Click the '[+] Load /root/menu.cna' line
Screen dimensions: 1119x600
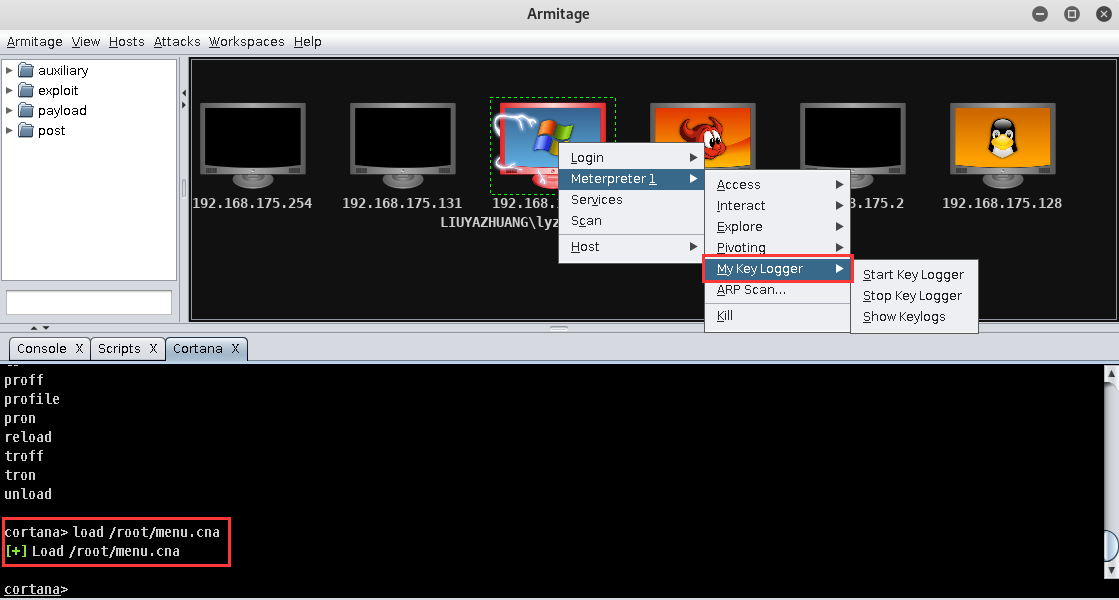click(93, 551)
